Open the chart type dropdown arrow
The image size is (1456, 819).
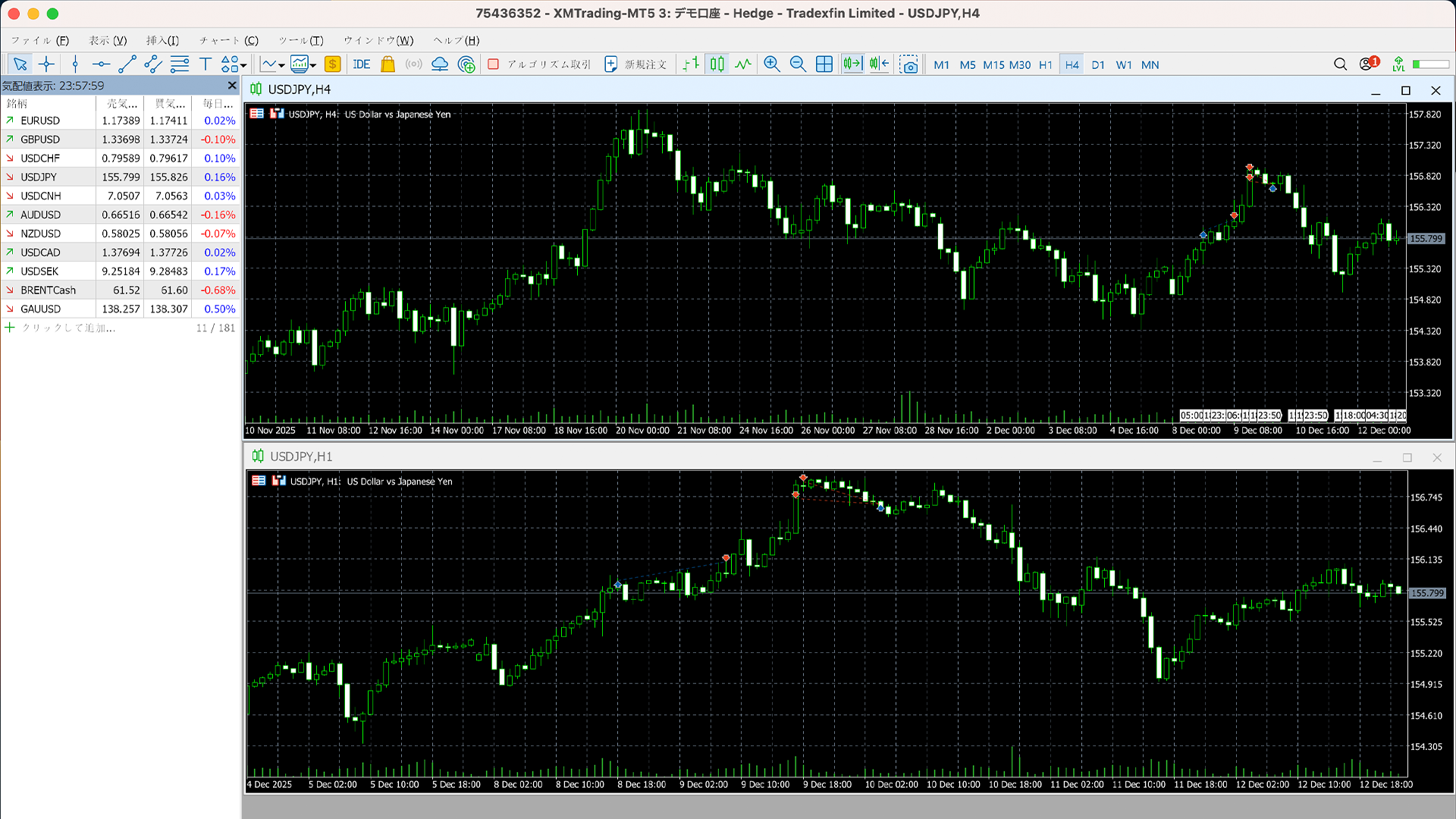281,65
